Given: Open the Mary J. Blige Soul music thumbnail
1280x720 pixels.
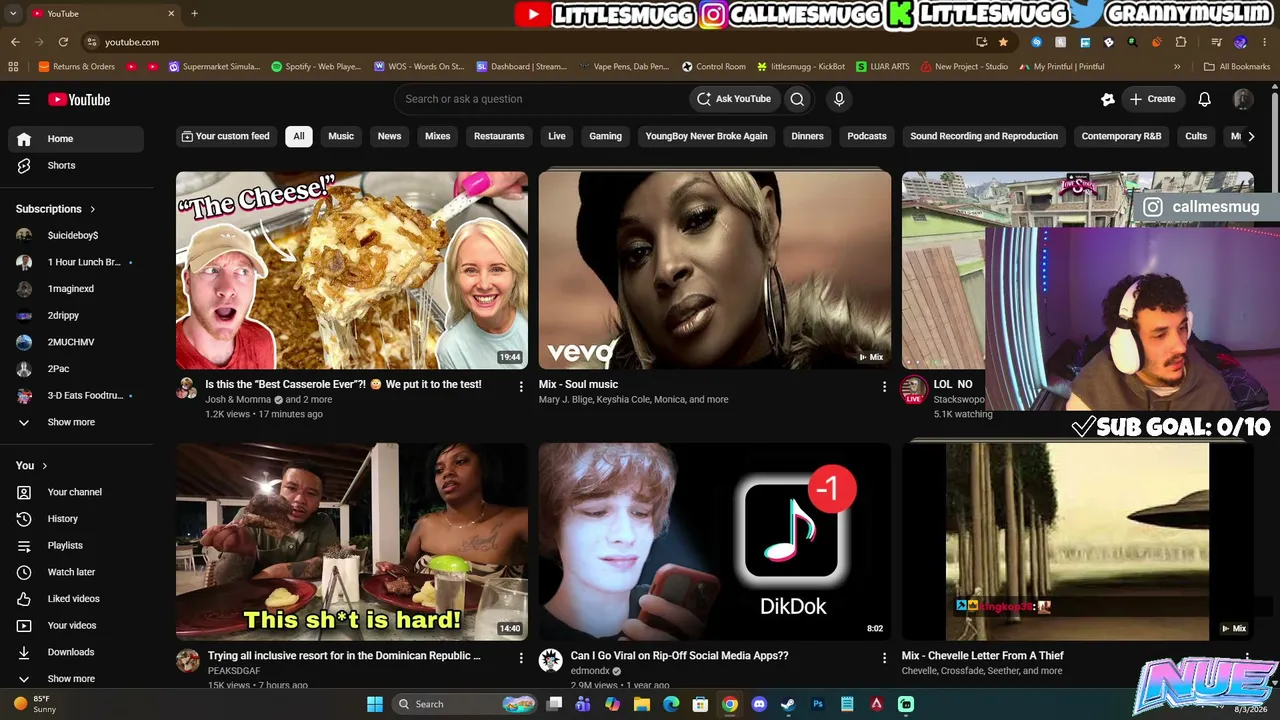Looking at the screenshot, I should point(715,270).
